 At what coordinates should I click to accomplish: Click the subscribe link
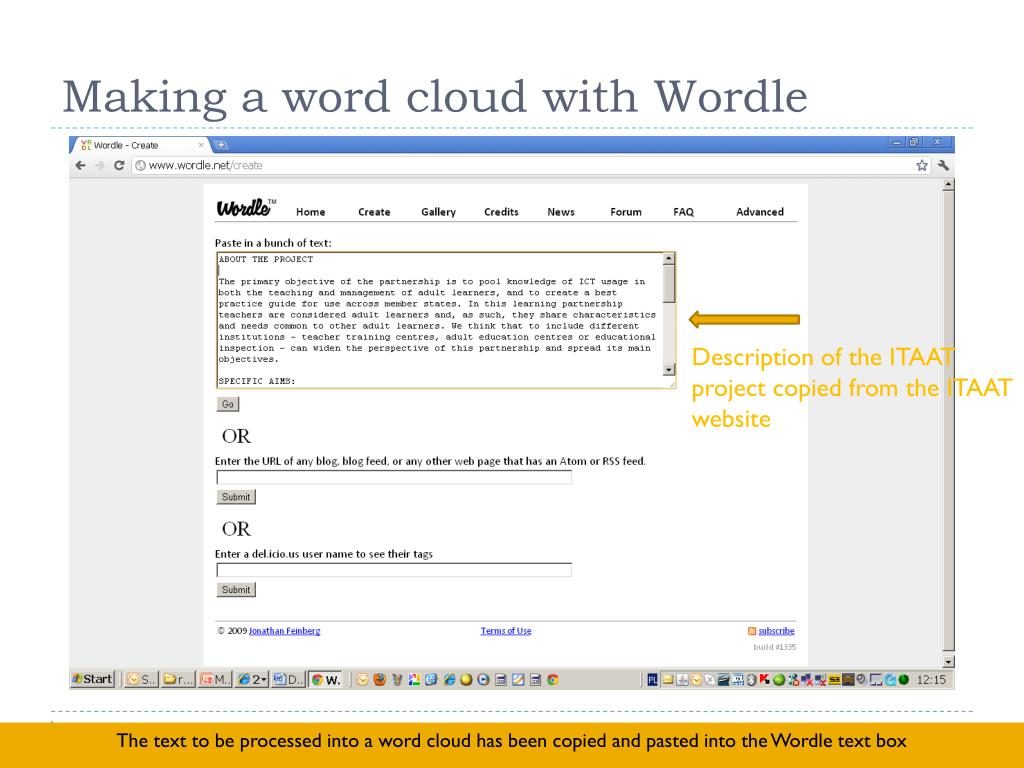point(776,631)
